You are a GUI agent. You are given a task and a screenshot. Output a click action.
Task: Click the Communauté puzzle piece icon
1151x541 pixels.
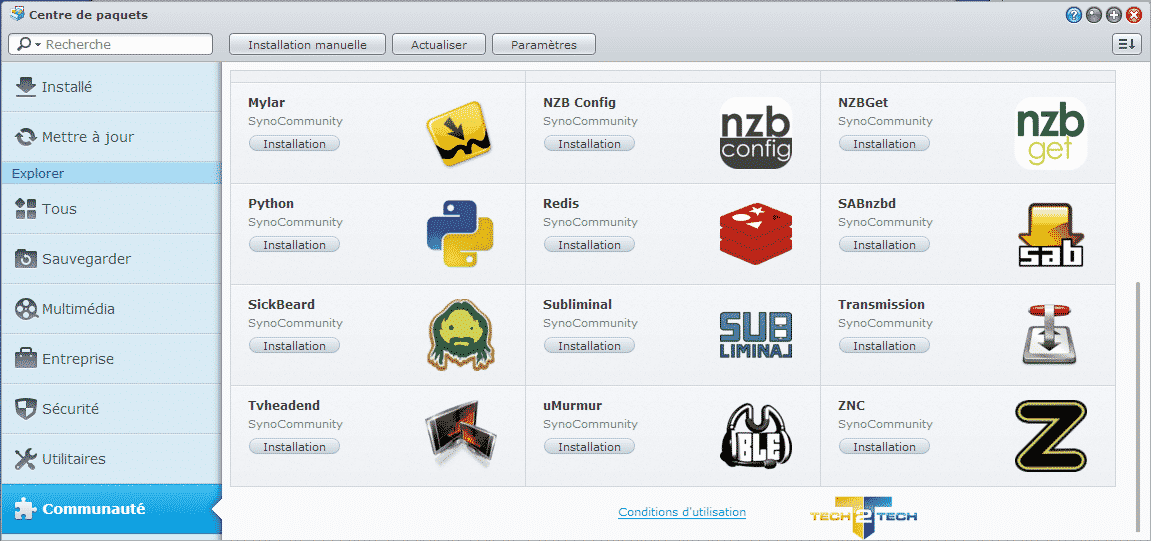(x=25, y=509)
